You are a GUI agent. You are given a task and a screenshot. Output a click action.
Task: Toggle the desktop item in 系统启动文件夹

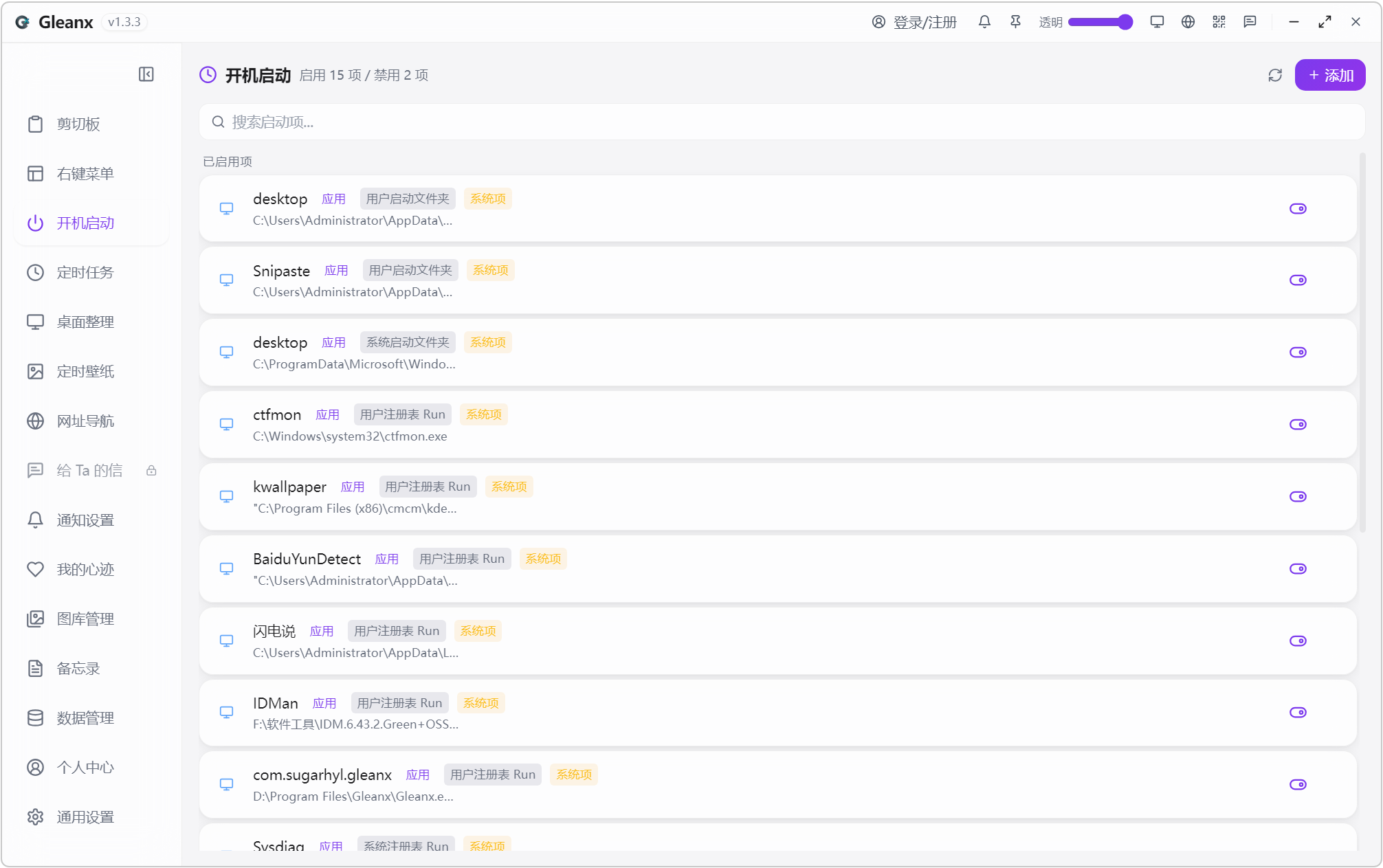(1298, 353)
